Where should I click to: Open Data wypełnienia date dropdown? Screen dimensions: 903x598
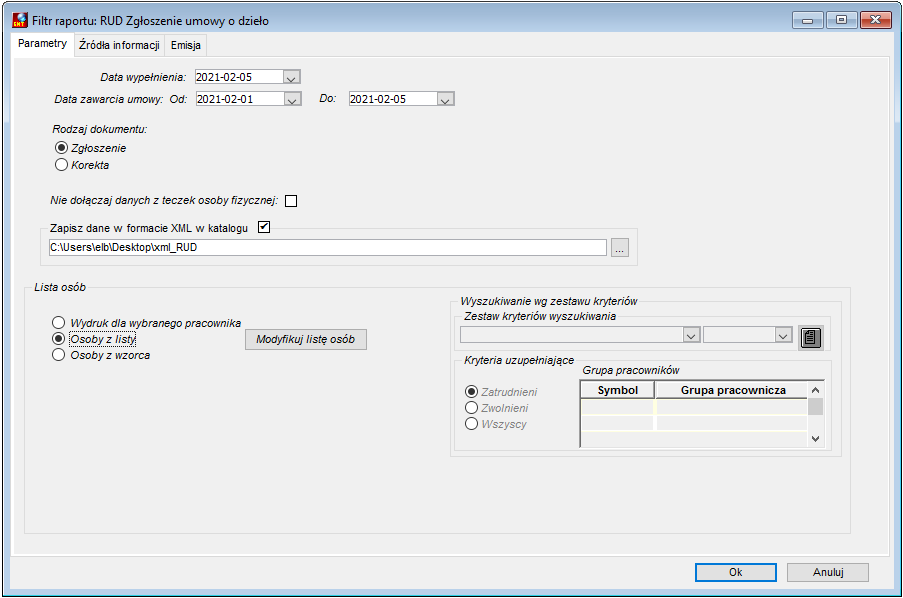[291, 77]
